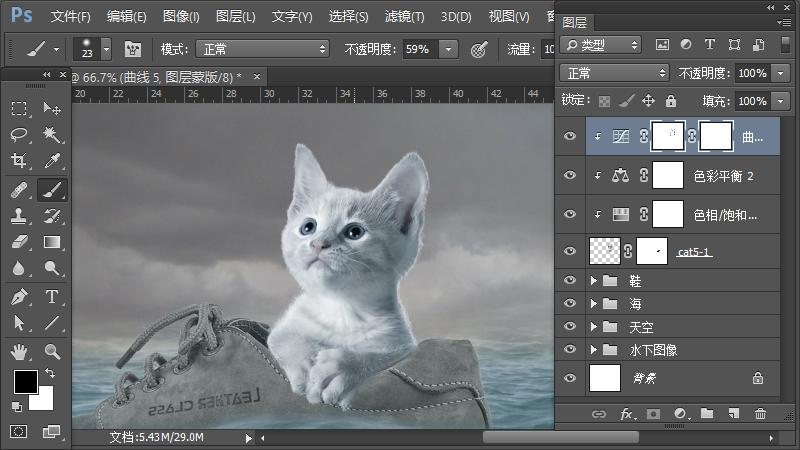Open the 编辑(E) menu
Image resolution: width=800 pixels, height=450 pixels.
[127, 16]
